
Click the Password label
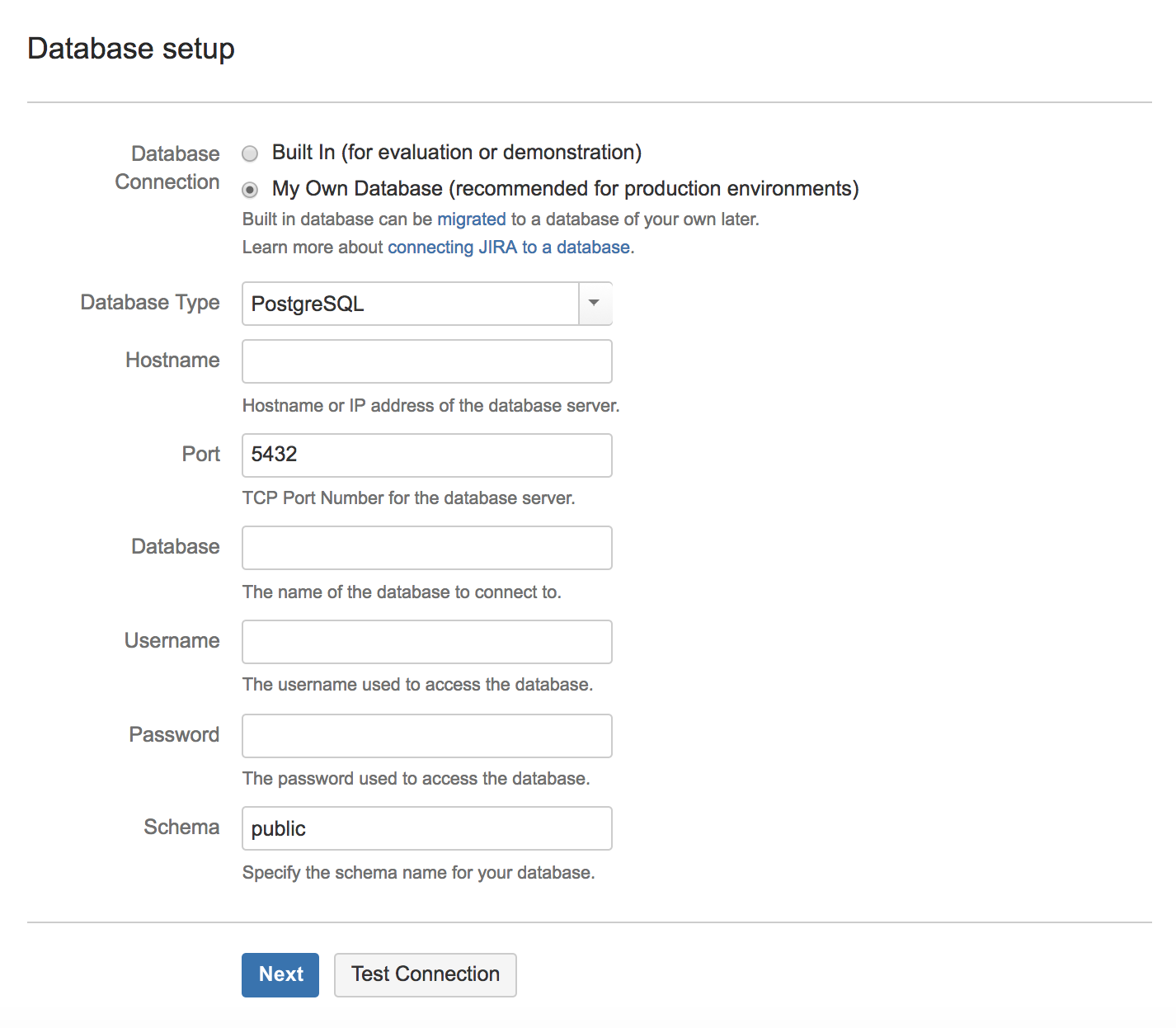[174, 735]
